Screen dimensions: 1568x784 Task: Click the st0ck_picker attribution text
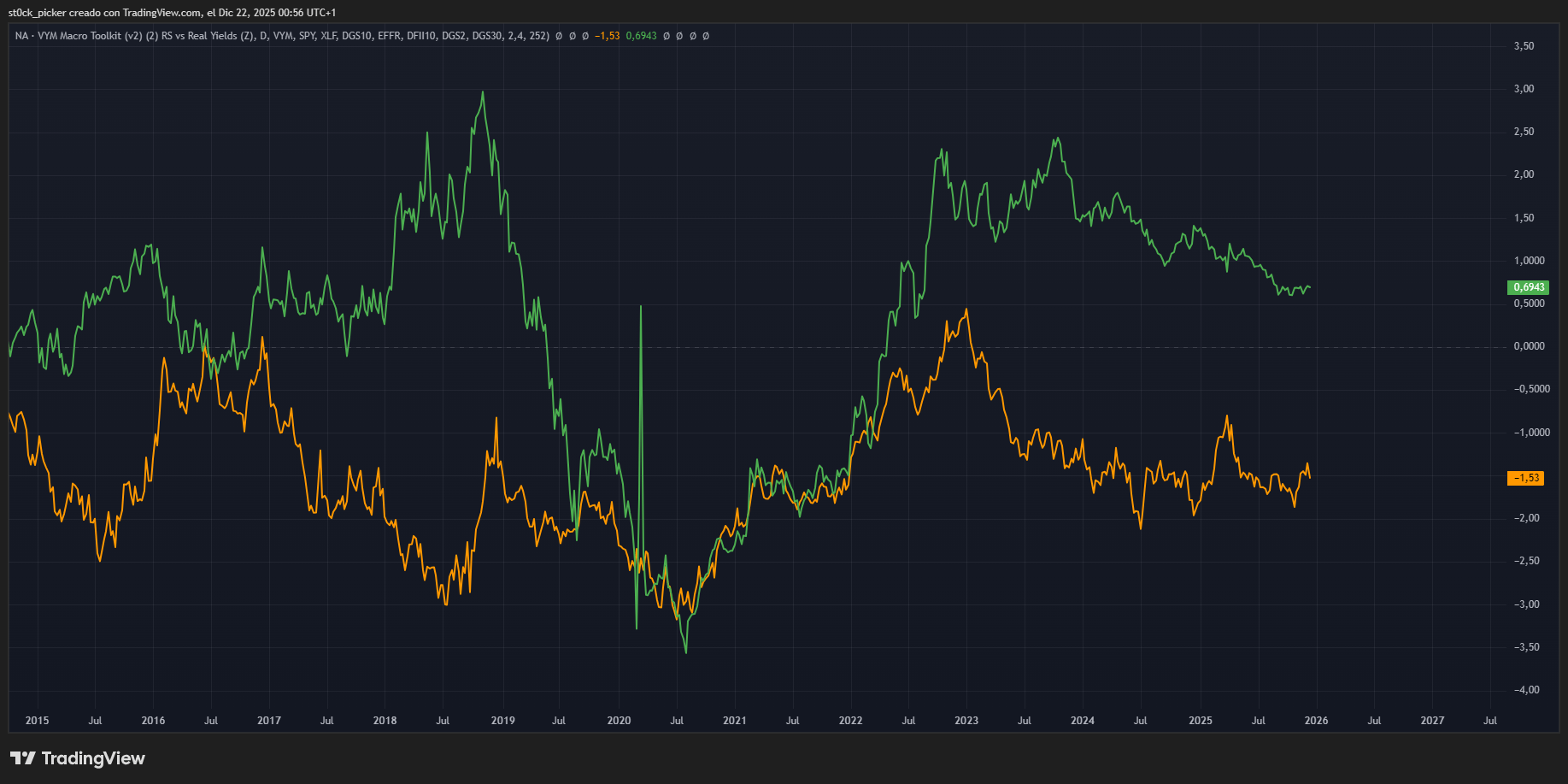click(34, 13)
